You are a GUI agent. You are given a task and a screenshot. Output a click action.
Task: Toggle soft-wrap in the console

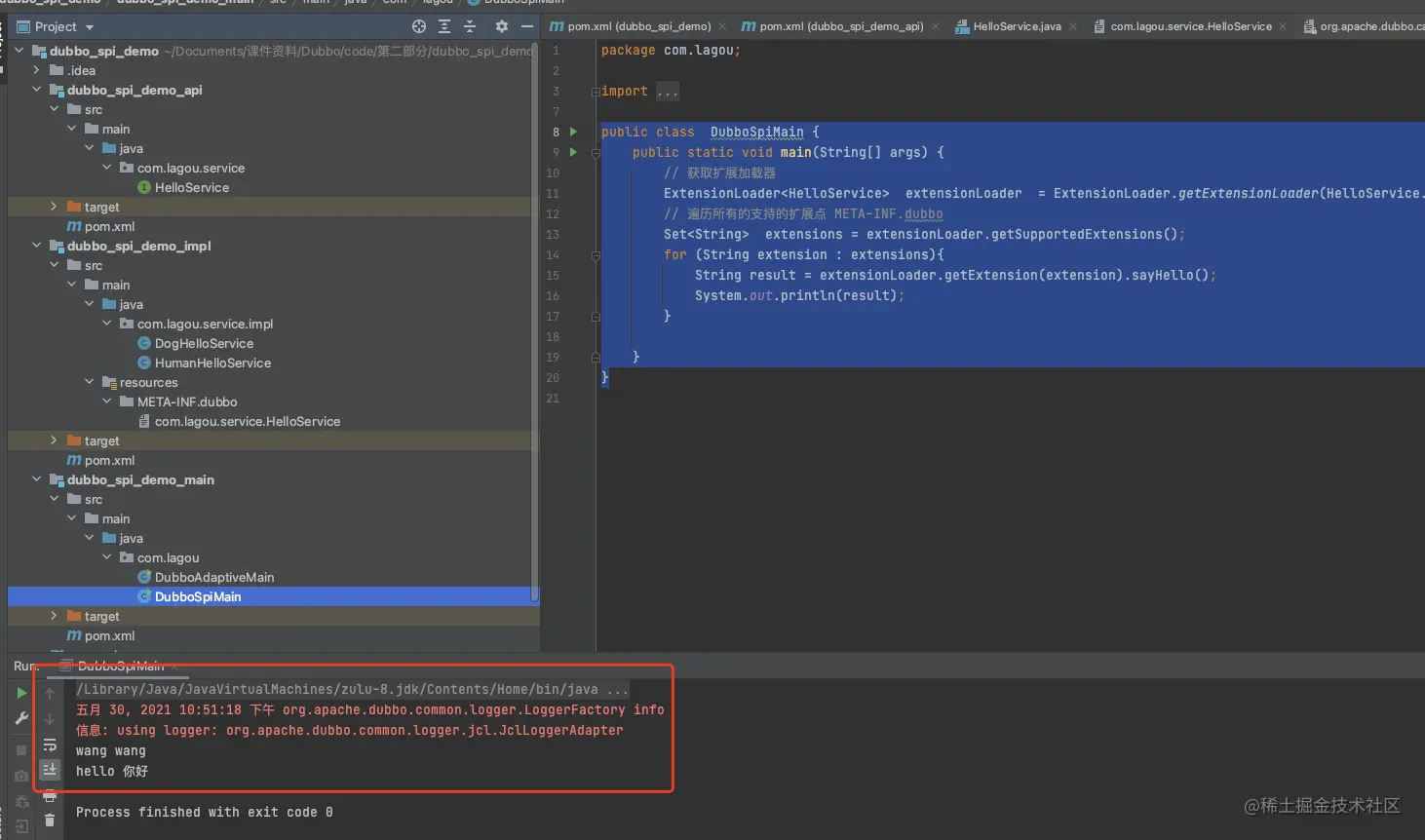(50, 745)
